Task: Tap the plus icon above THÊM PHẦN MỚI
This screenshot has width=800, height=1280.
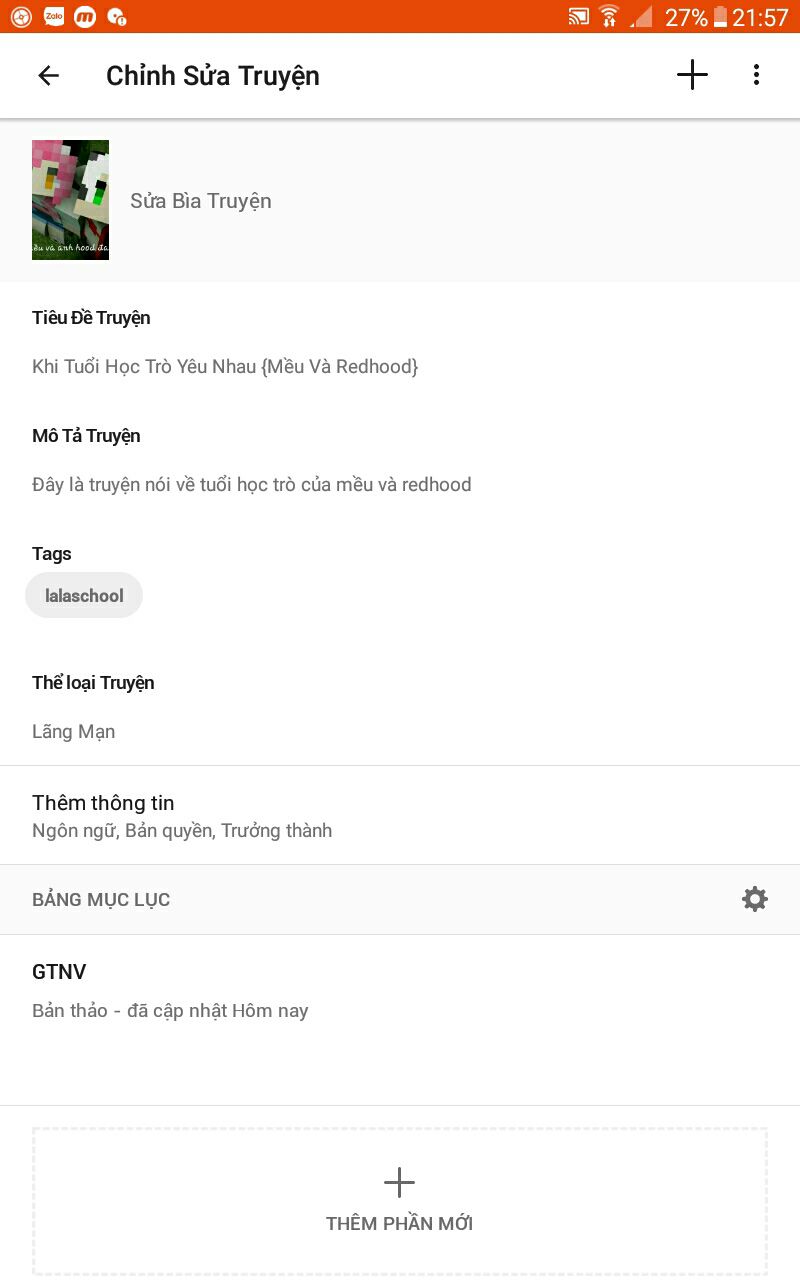Action: pyautogui.click(x=399, y=1182)
